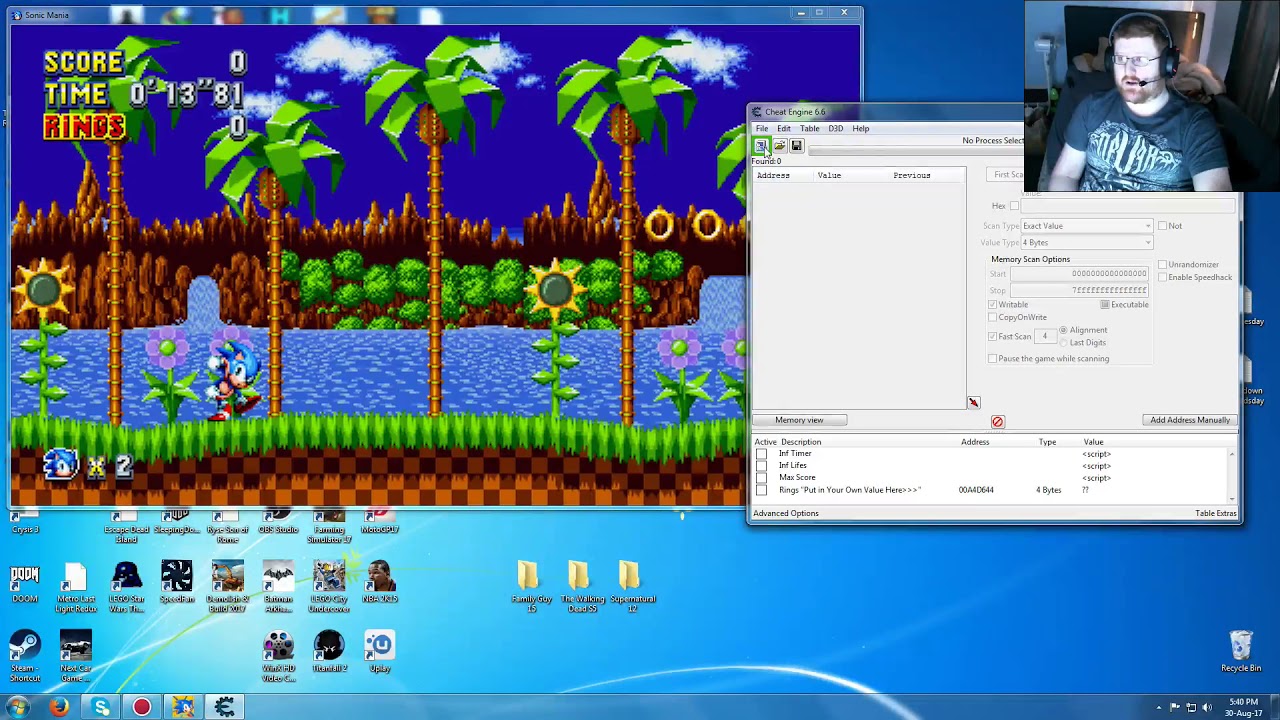Click the Skype taskbar icon
Image resolution: width=1280 pixels, height=720 pixels.
pyautogui.click(x=101, y=708)
